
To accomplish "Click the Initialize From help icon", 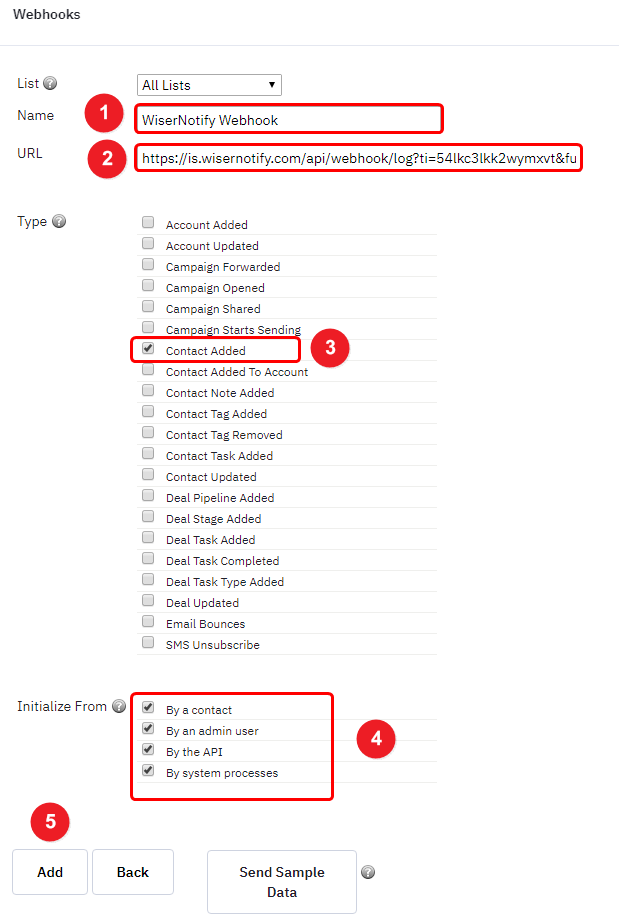I will tap(119, 706).
